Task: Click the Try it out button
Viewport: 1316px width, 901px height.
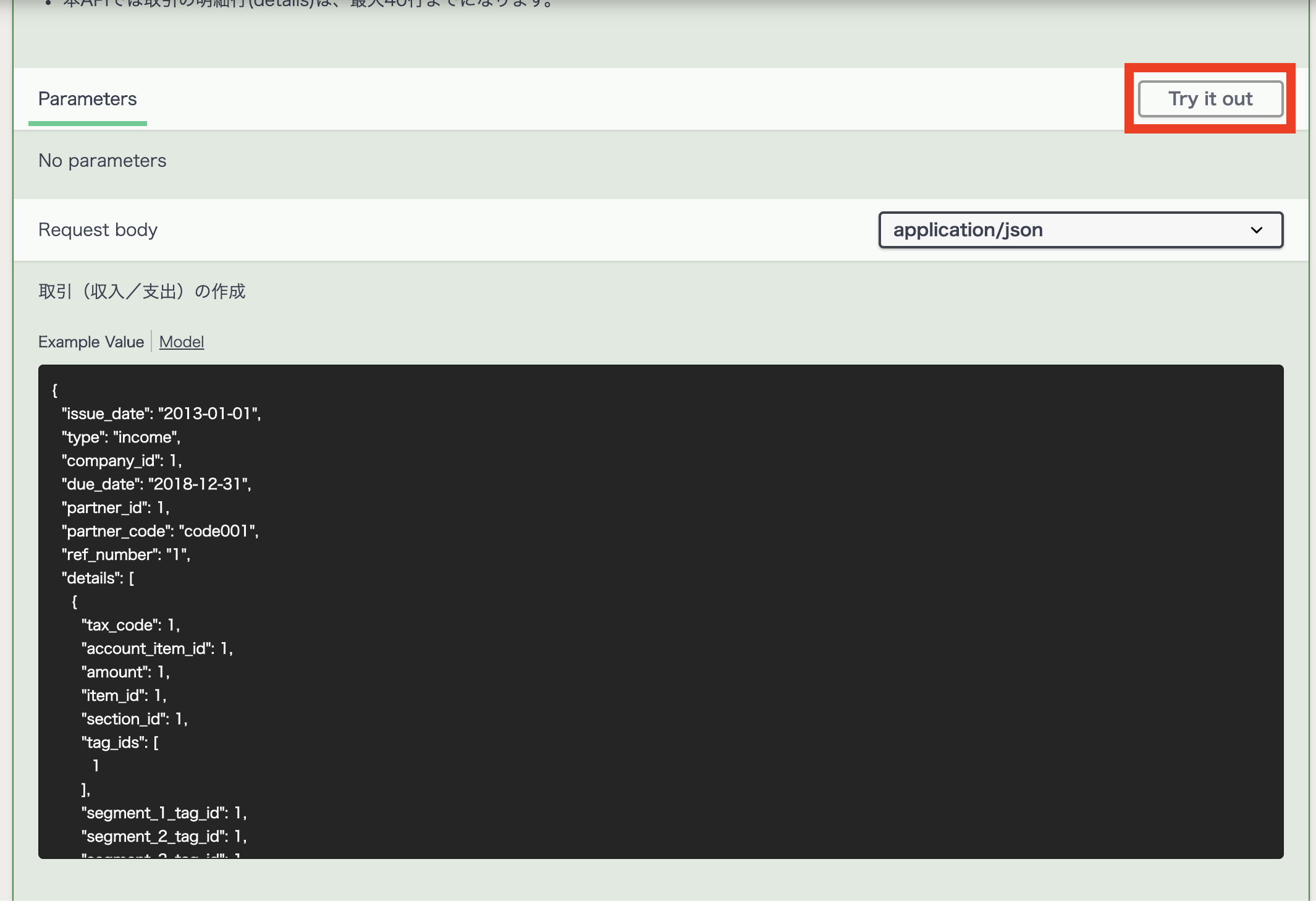Action: click(x=1210, y=99)
